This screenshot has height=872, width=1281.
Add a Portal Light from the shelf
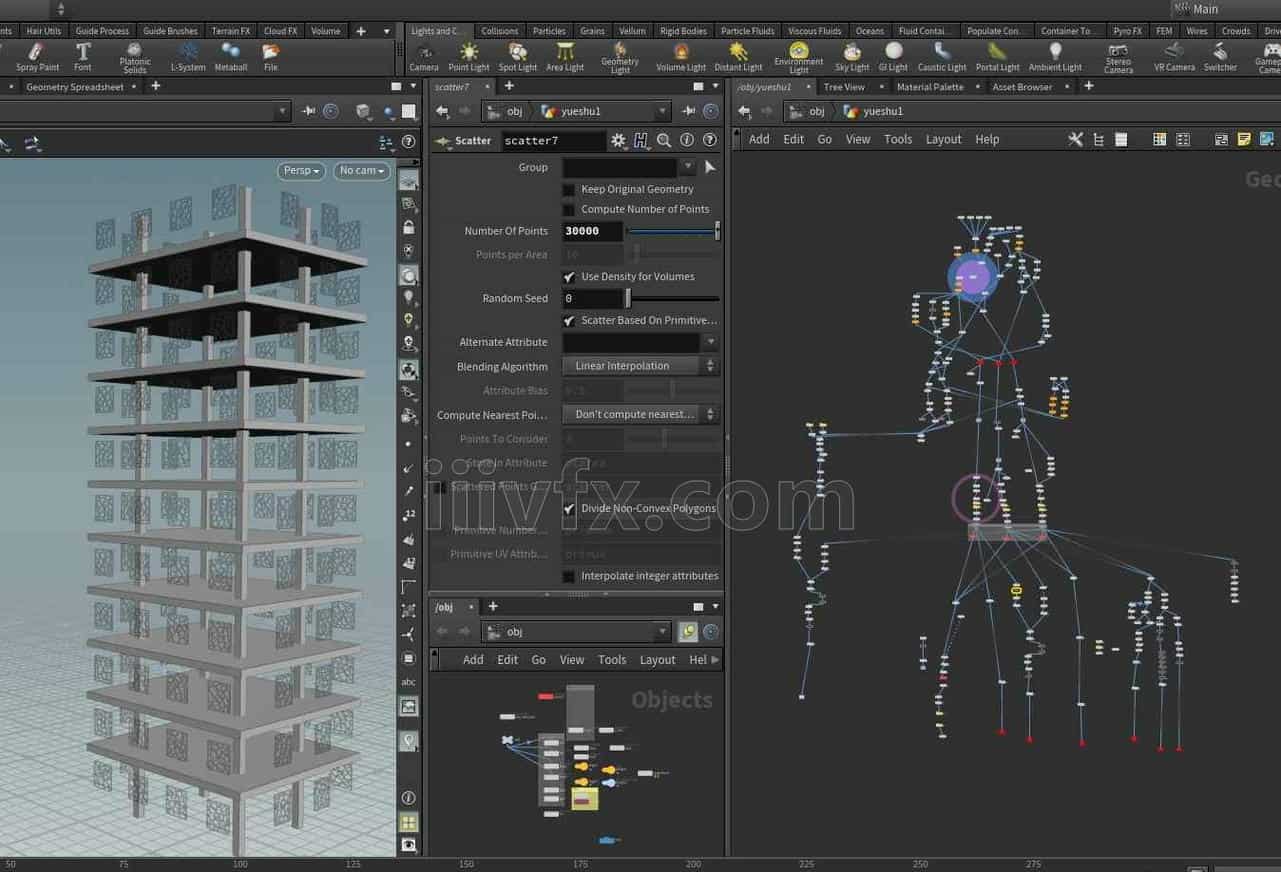tap(998, 57)
